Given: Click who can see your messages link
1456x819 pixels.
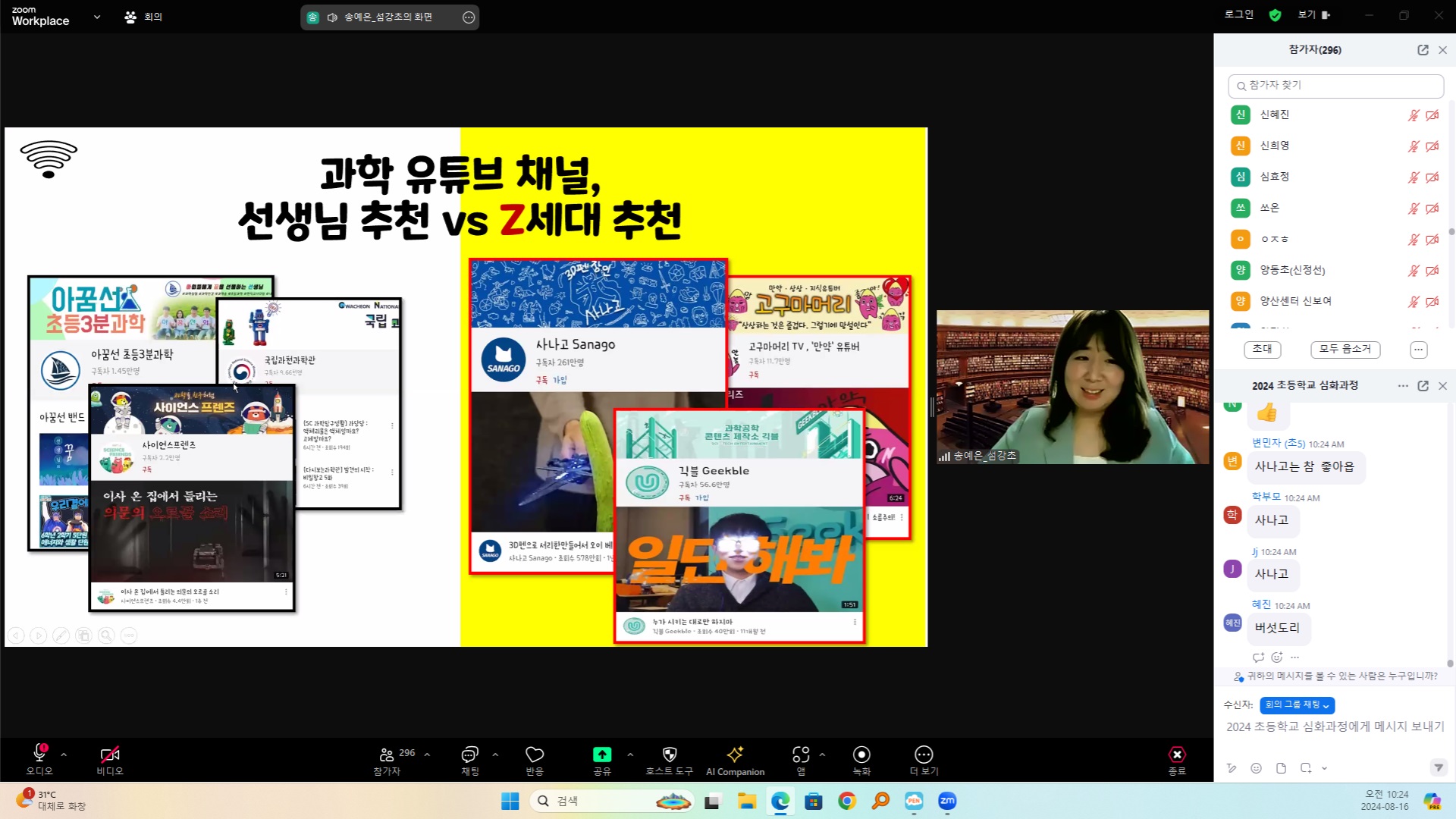Looking at the screenshot, I should 1335,676.
